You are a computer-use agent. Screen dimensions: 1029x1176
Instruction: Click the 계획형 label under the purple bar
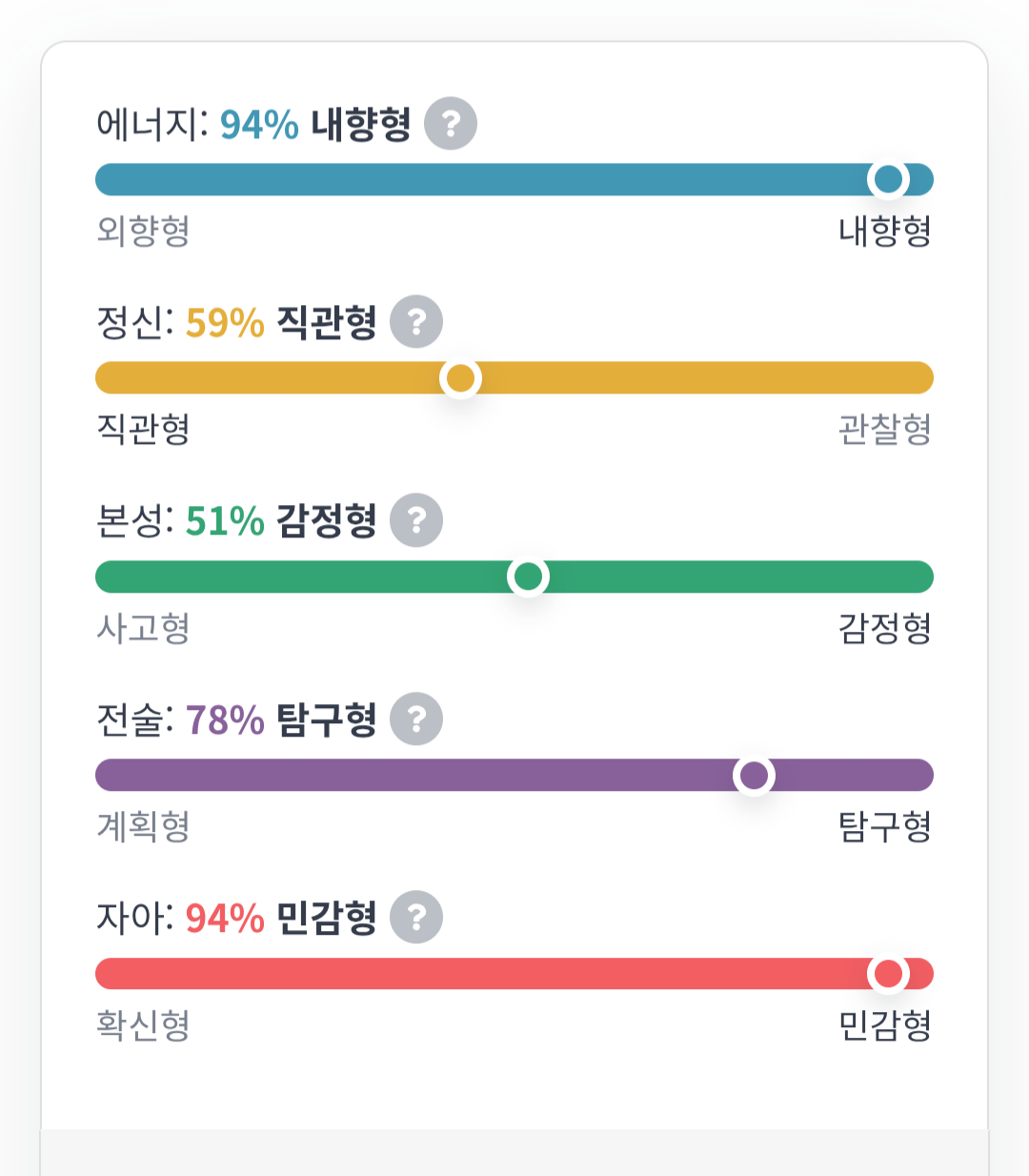143,826
